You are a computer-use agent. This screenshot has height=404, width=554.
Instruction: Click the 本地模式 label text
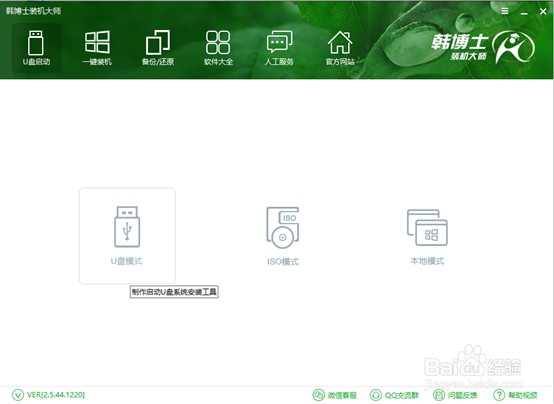coord(427,261)
